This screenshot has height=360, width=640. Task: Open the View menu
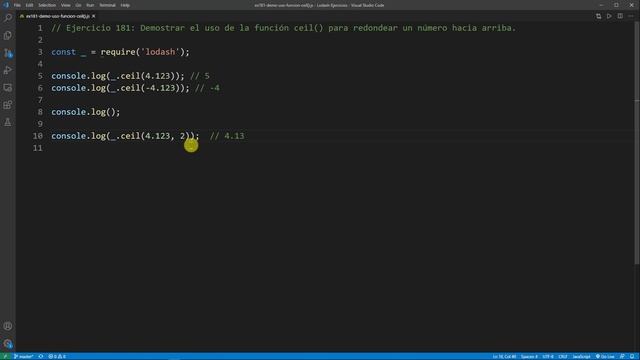tap(65, 5)
